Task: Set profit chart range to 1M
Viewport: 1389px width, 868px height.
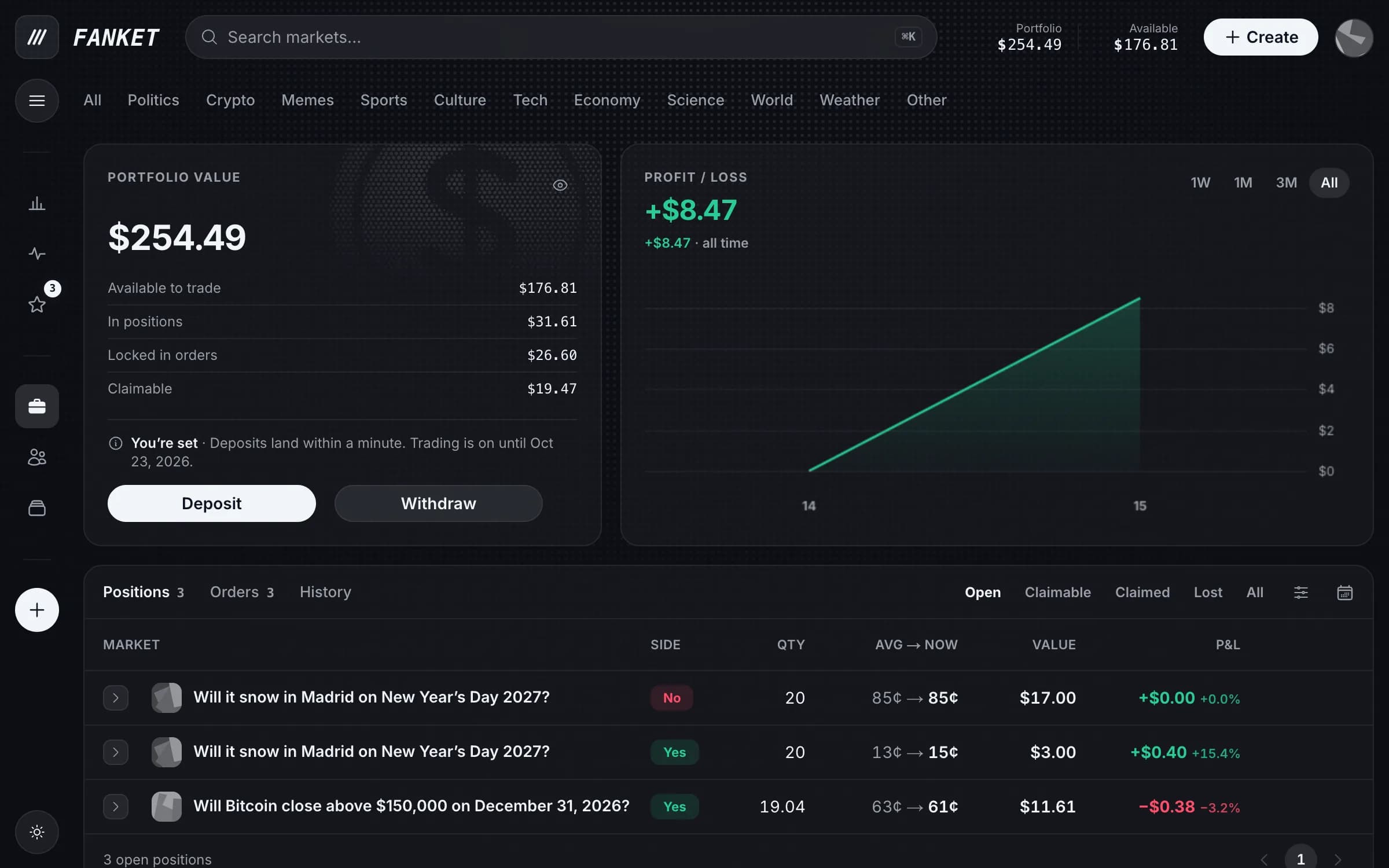Action: click(1243, 183)
